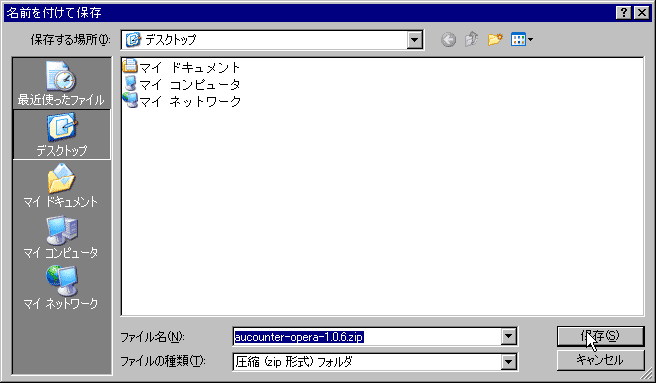656x383 pixels.
Task: Open マイ ネットワーク in places bar
Action: click(62, 288)
